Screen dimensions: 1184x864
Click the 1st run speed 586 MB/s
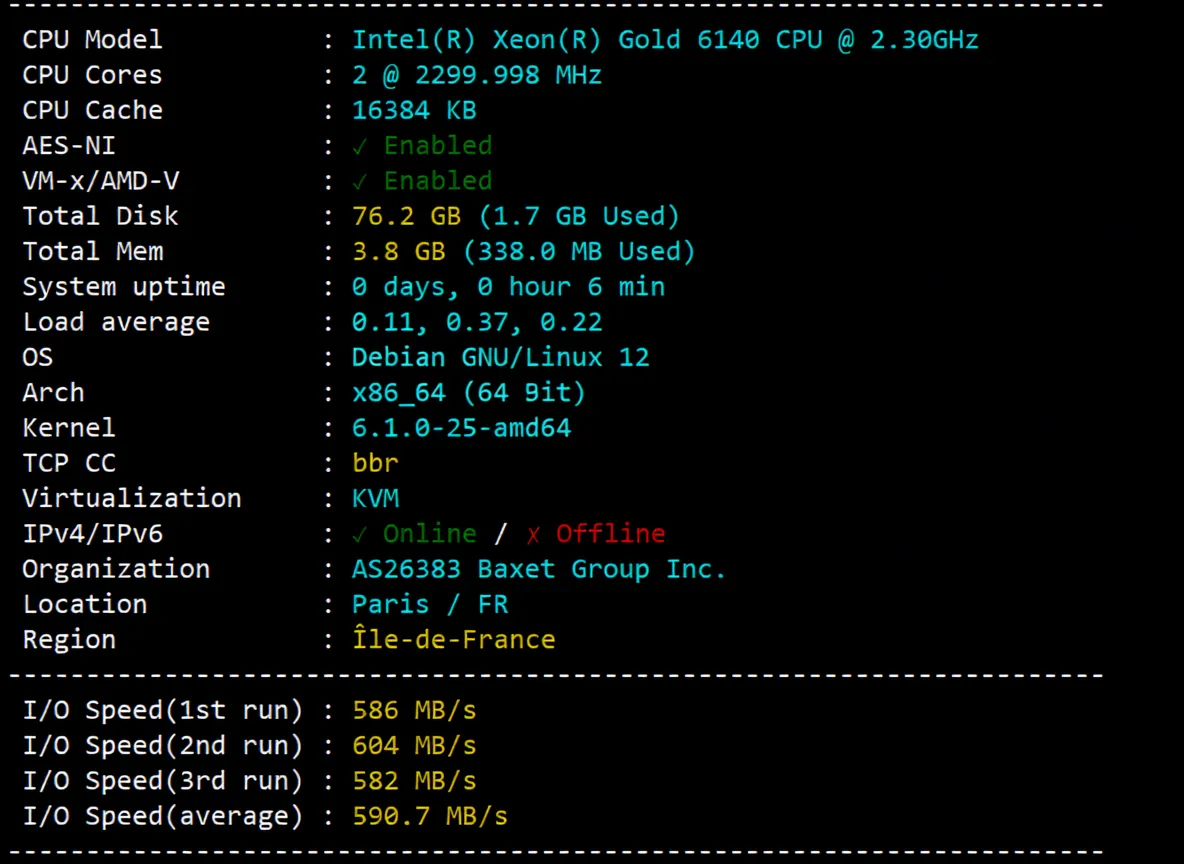point(415,710)
